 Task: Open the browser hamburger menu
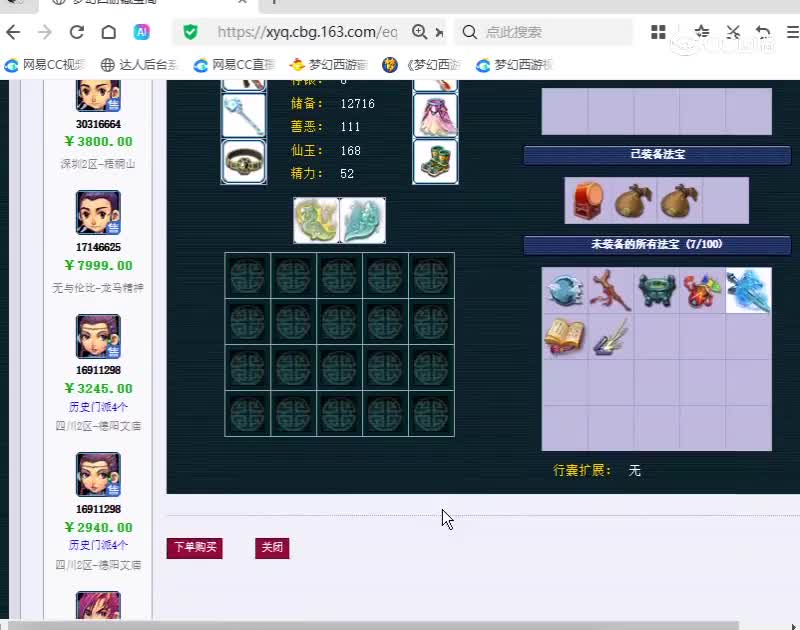coord(792,32)
